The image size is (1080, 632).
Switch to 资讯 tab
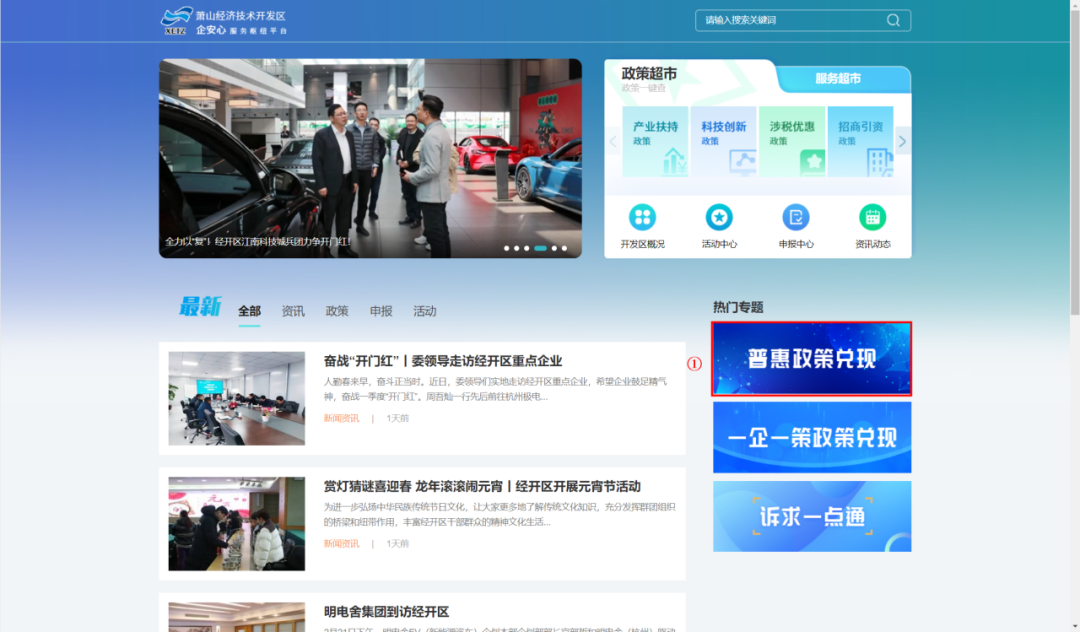click(293, 311)
